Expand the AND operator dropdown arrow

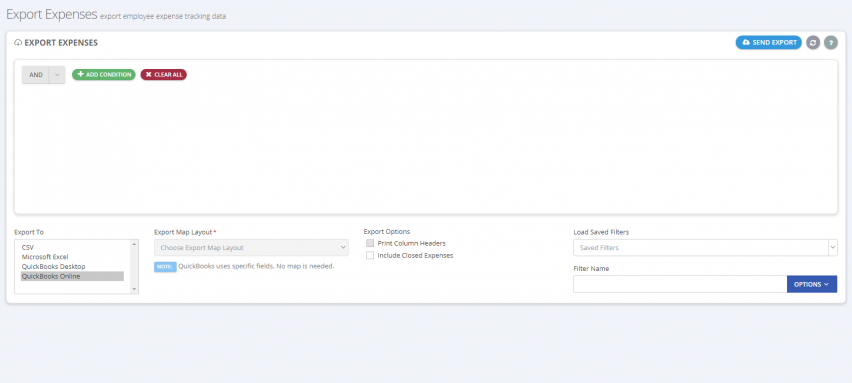[57, 75]
